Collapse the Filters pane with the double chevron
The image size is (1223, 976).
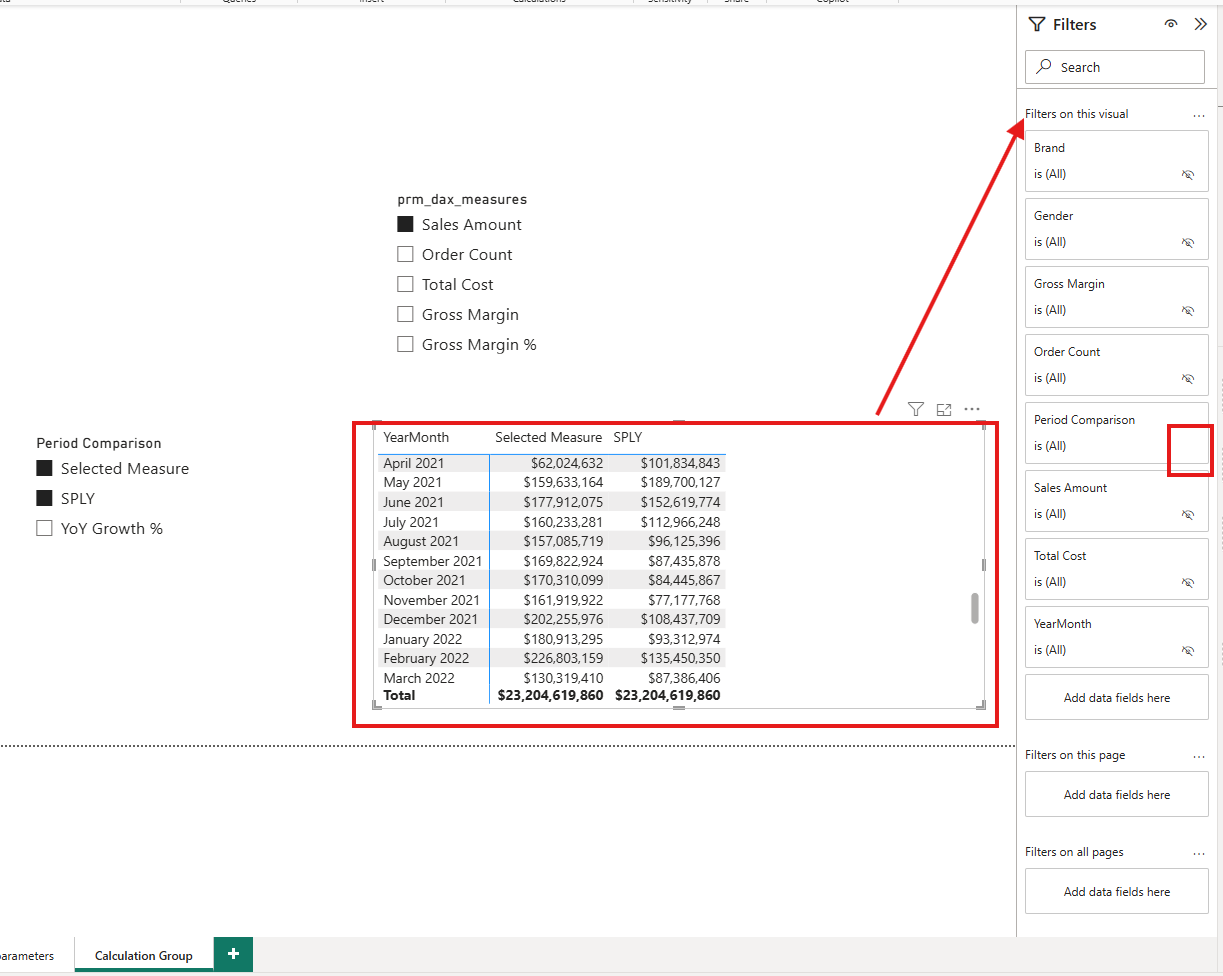coord(1201,25)
